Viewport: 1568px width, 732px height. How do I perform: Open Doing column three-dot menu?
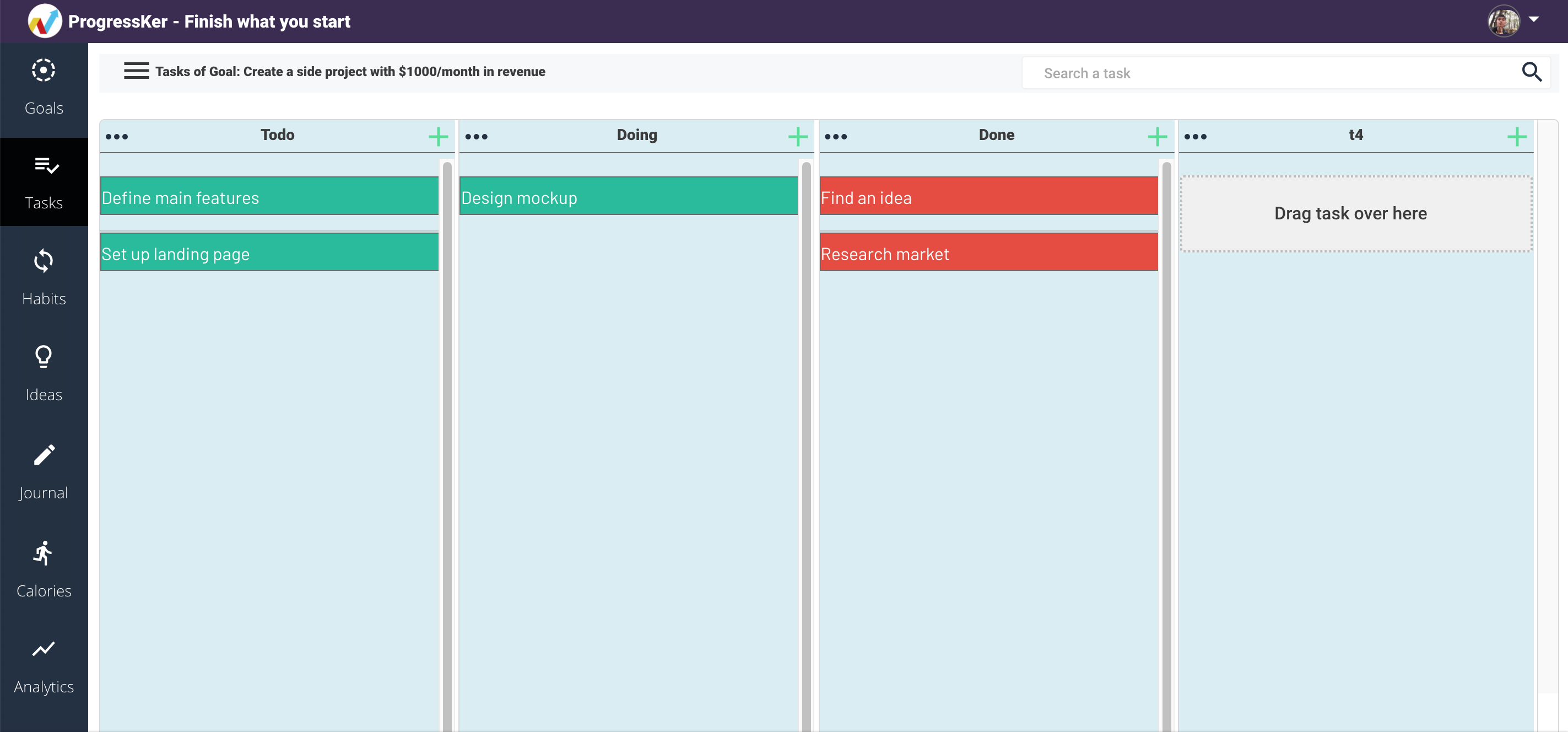coord(476,136)
